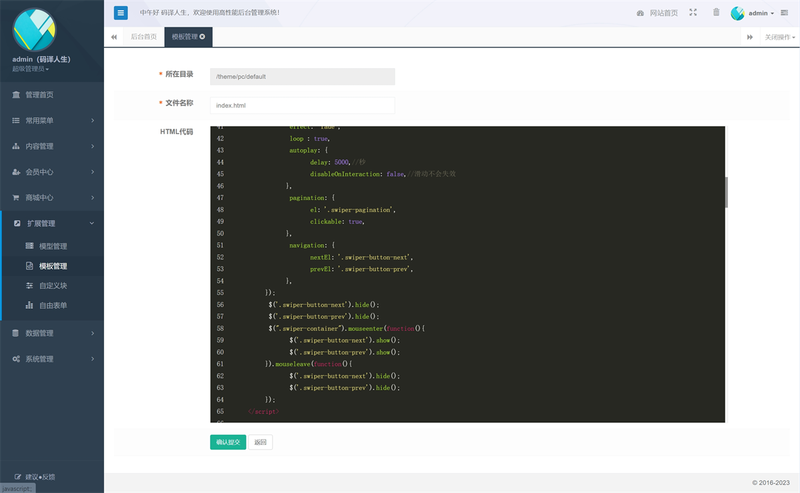Click the 扩展管理 icon in the sidebar

coord(17,223)
